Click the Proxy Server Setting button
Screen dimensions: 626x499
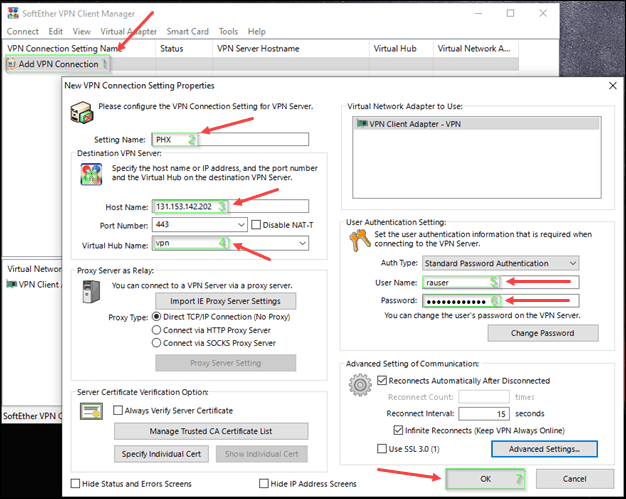(226, 363)
